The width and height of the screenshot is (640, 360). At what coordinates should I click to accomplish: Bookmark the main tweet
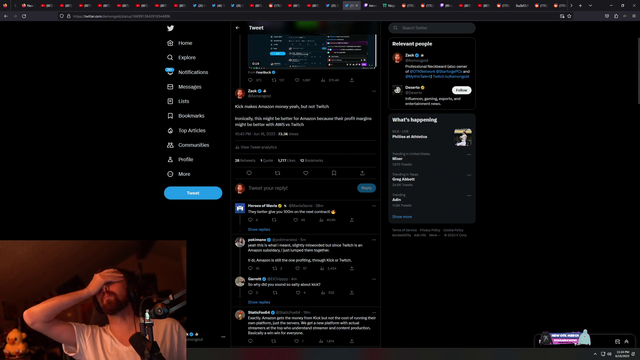coord(334,173)
